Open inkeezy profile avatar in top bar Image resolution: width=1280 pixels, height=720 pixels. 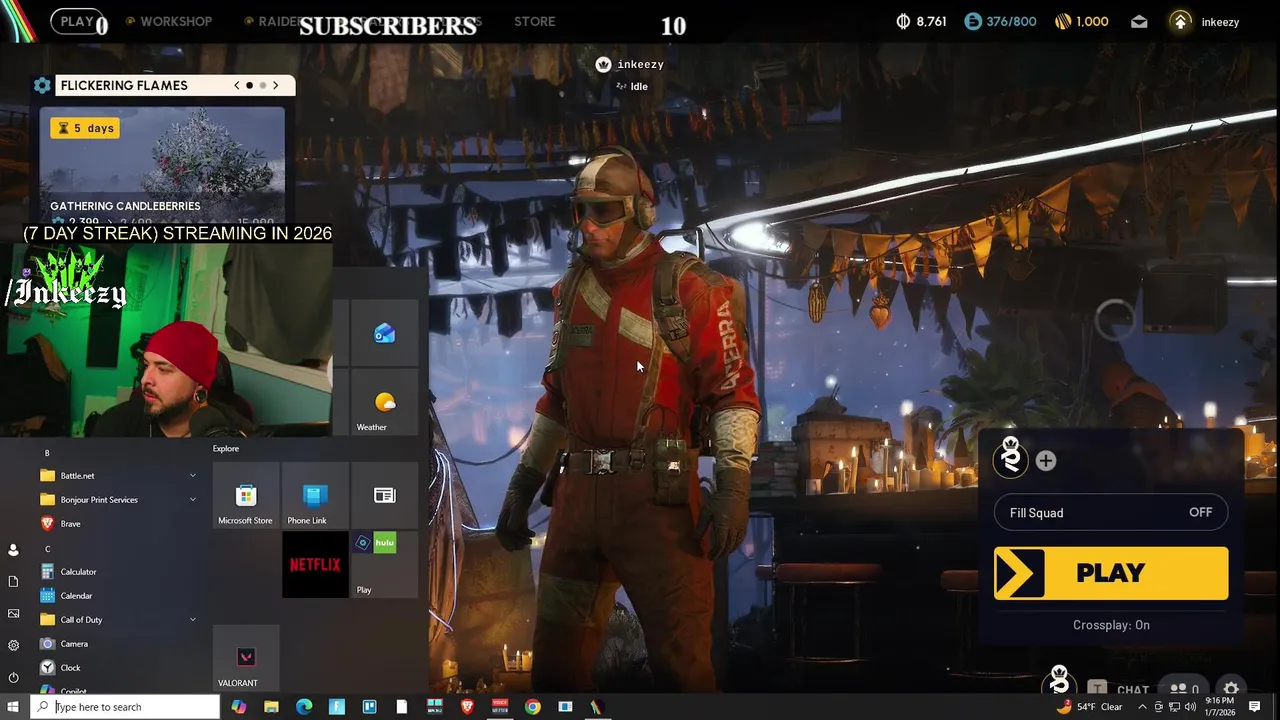[x=1181, y=21]
